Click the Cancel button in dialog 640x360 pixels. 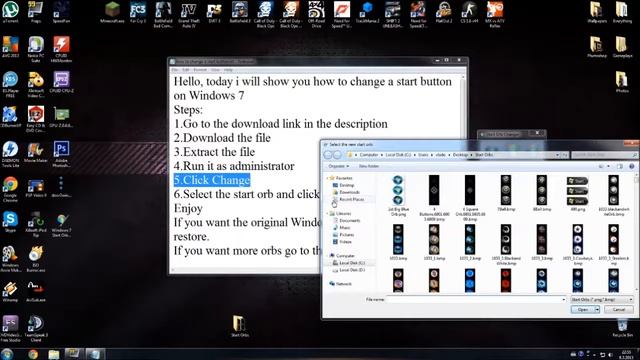(619, 310)
